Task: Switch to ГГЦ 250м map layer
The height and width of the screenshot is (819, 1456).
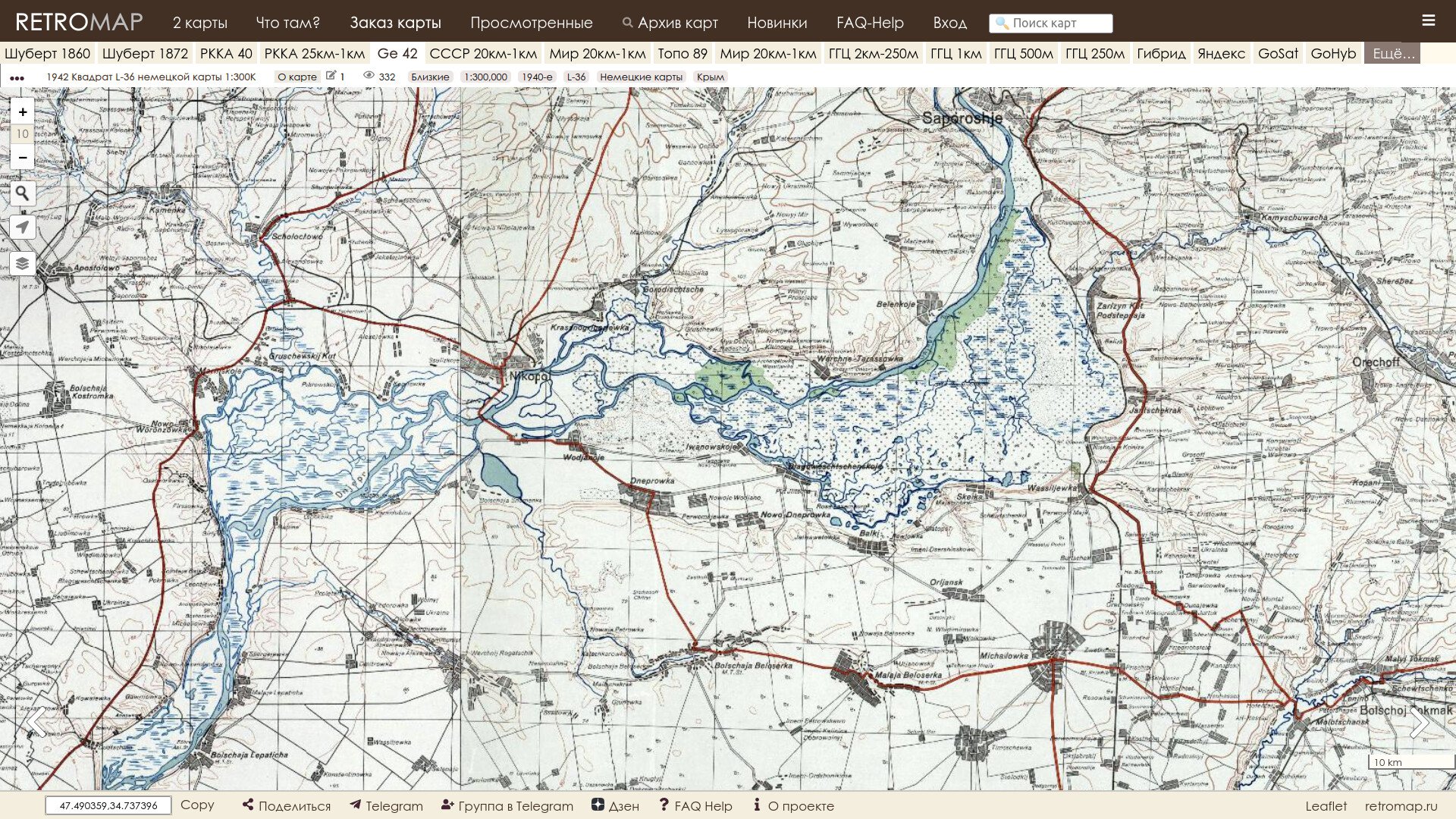Action: click(1095, 53)
